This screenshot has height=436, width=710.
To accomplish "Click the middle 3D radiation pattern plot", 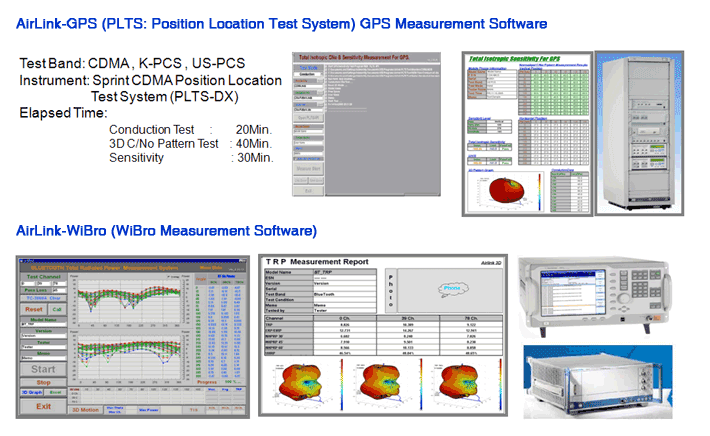I will tap(379, 383).
